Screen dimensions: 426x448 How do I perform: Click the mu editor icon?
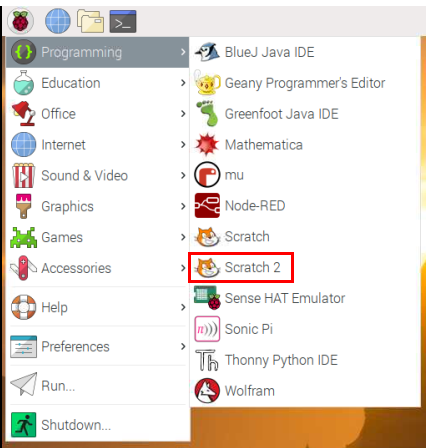(207, 175)
